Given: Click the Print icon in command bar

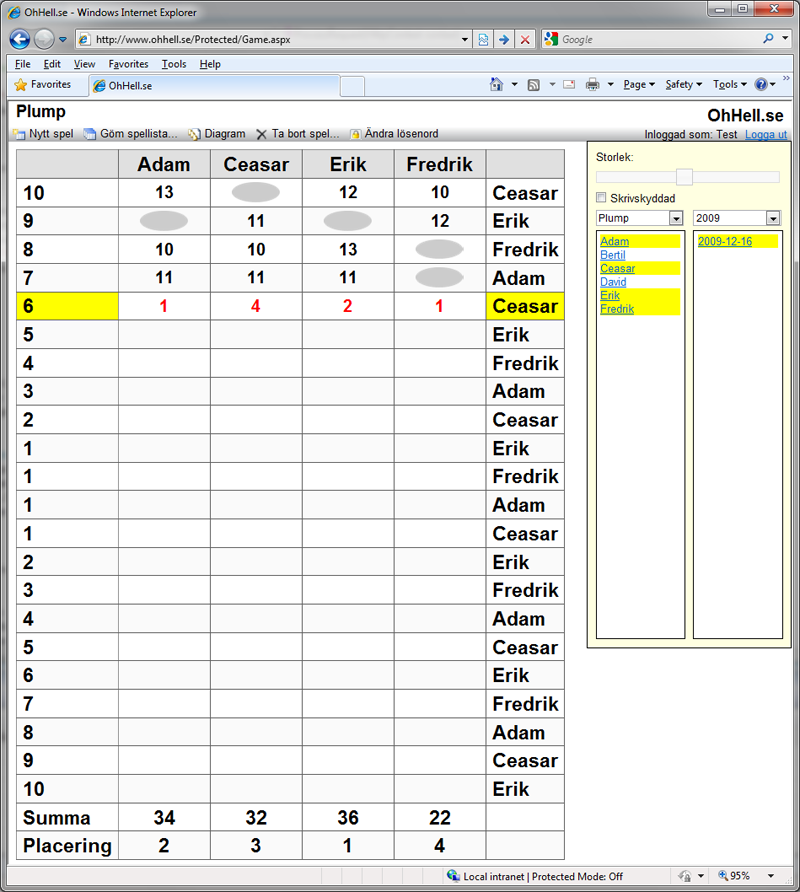Looking at the screenshot, I should 592,85.
